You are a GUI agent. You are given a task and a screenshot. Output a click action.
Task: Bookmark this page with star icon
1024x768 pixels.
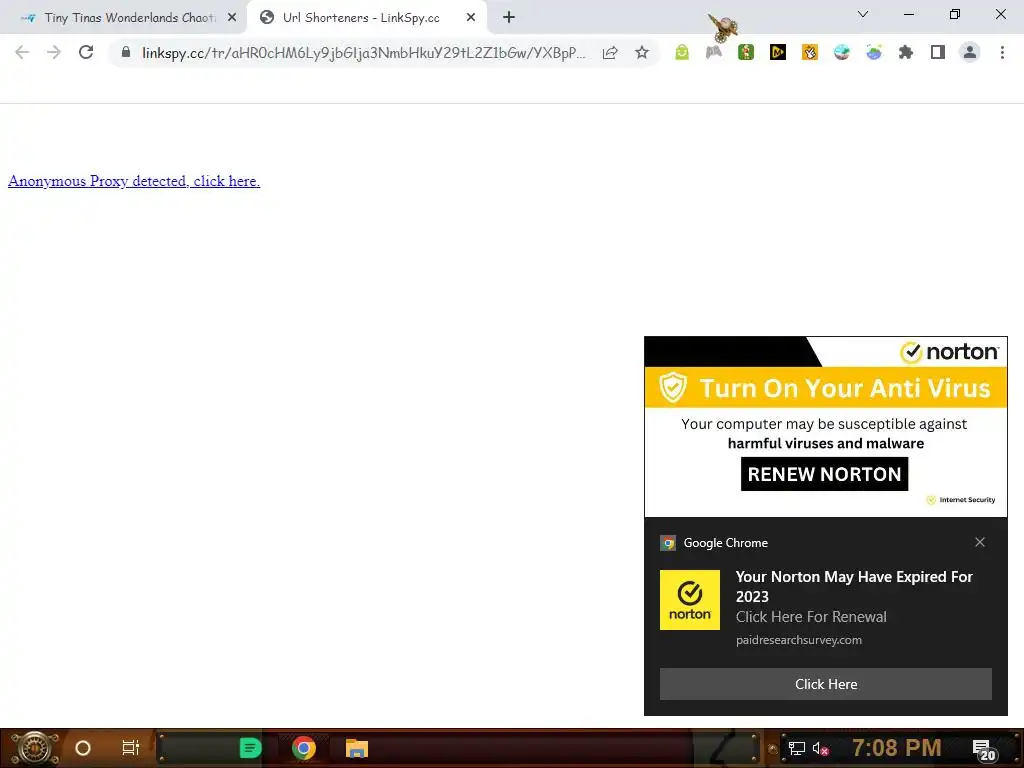pos(642,52)
